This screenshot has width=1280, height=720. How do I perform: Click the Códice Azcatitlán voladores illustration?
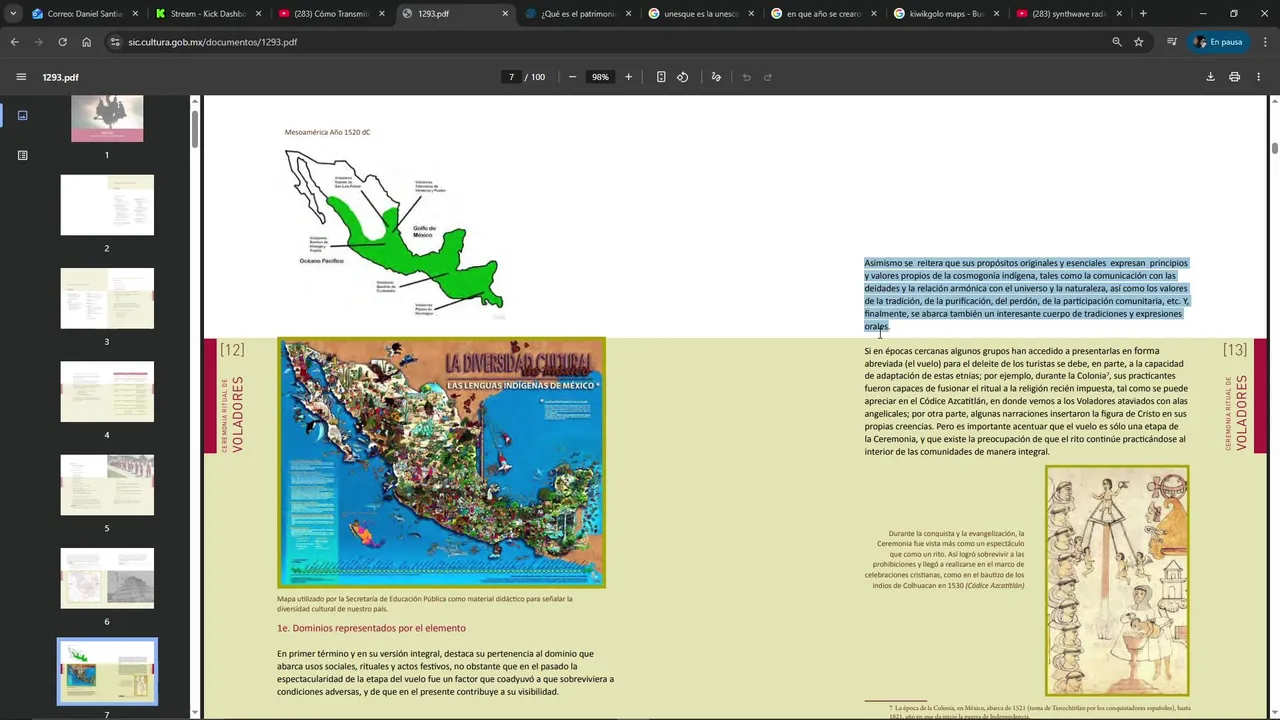(x=1117, y=580)
